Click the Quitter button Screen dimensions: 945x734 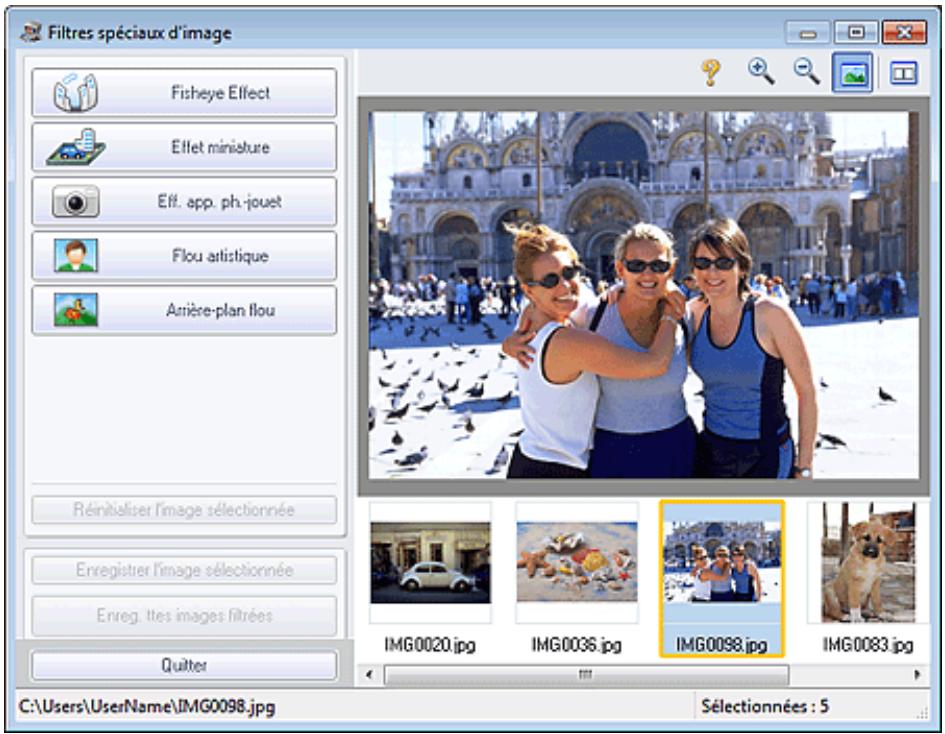184,665
